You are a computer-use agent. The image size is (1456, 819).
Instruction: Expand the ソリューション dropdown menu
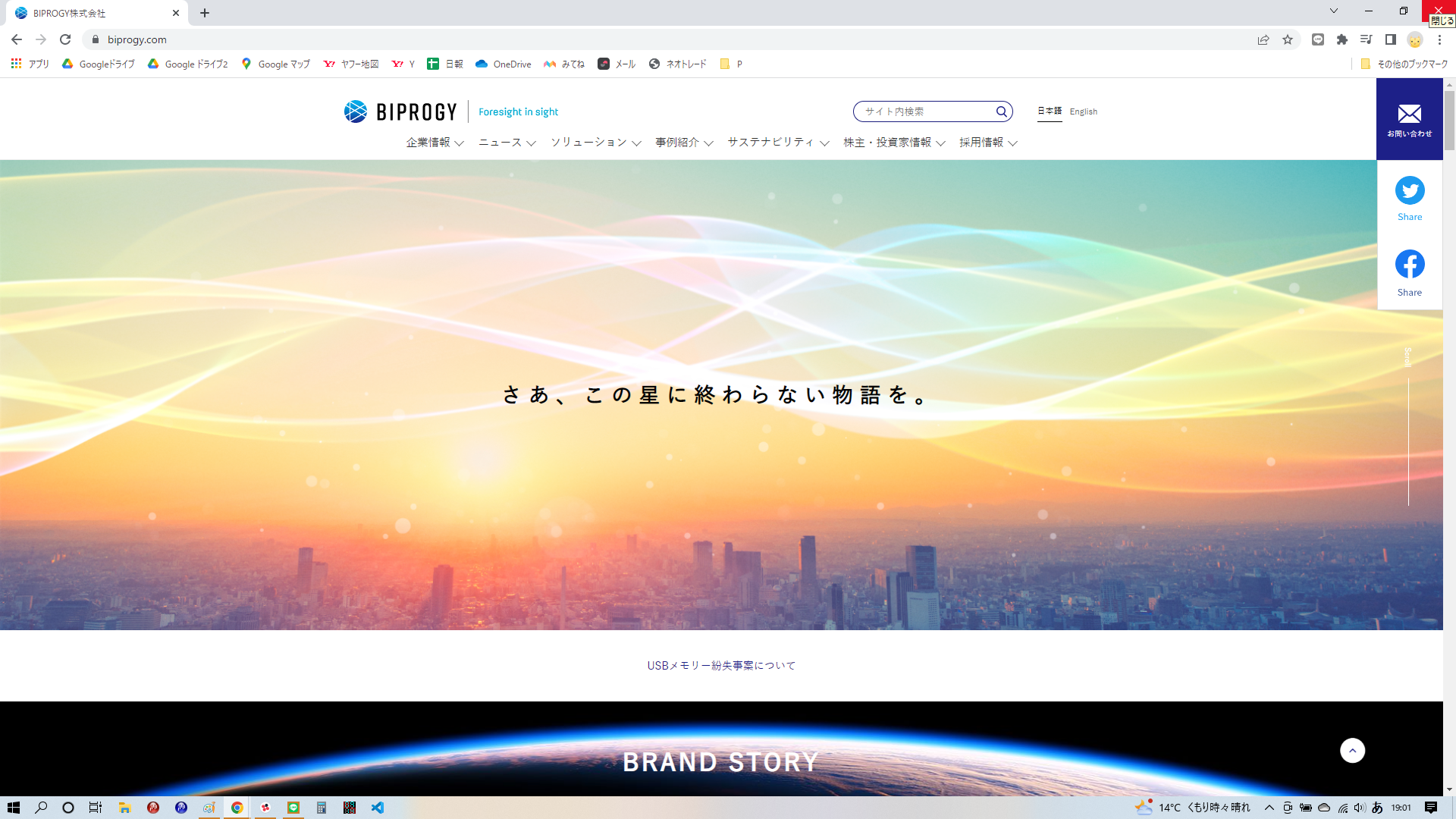(595, 143)
